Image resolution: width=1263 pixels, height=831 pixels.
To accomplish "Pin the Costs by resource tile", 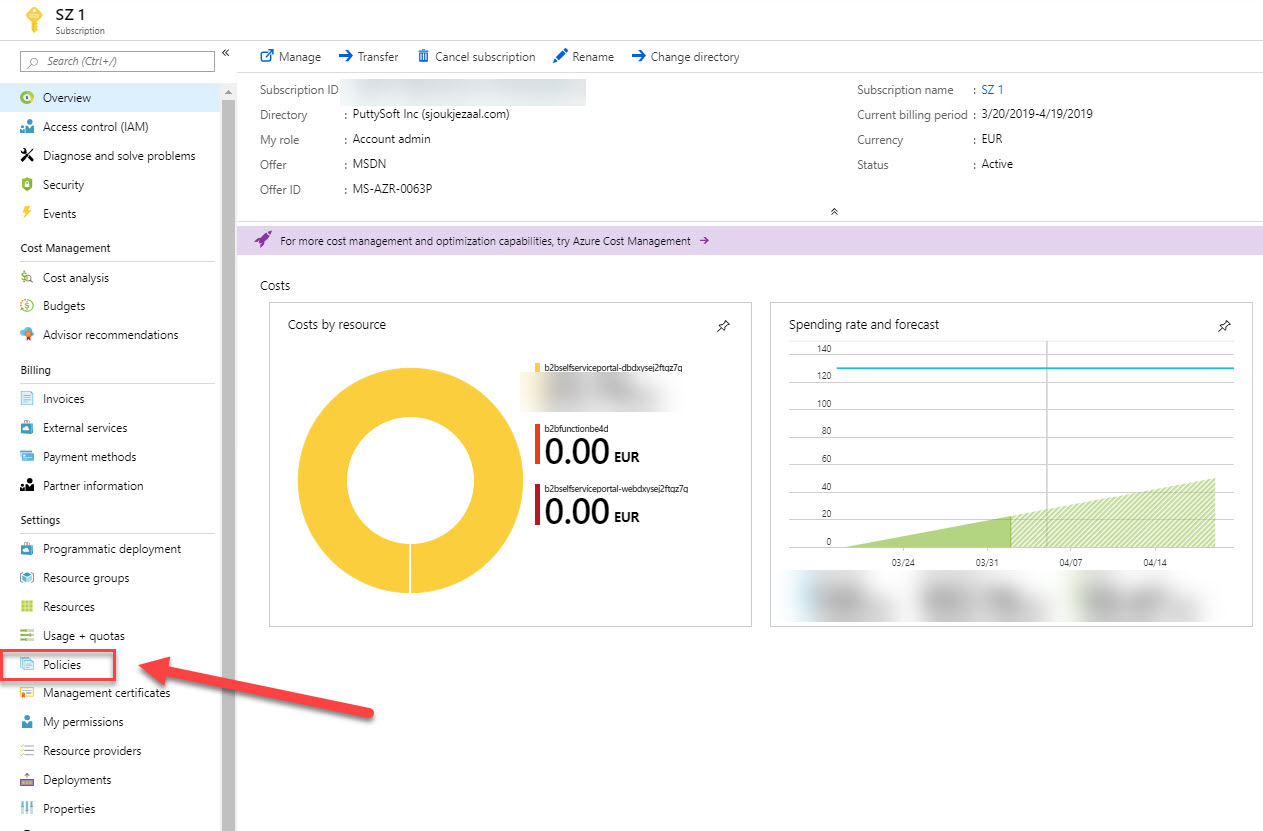I will [723, 326].
